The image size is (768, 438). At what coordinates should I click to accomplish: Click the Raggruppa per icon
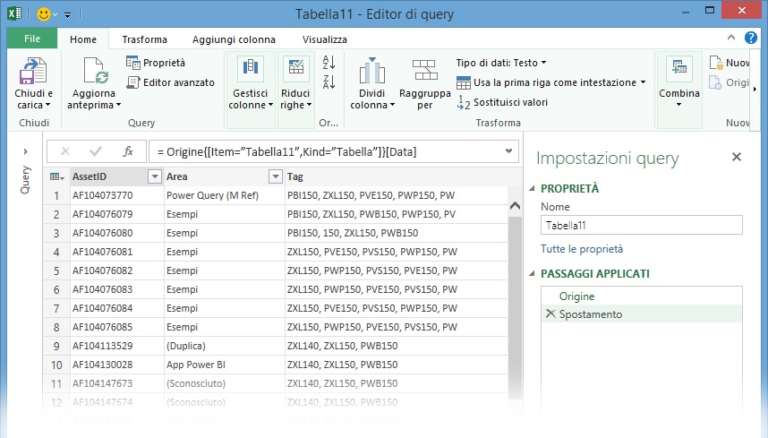425,71
